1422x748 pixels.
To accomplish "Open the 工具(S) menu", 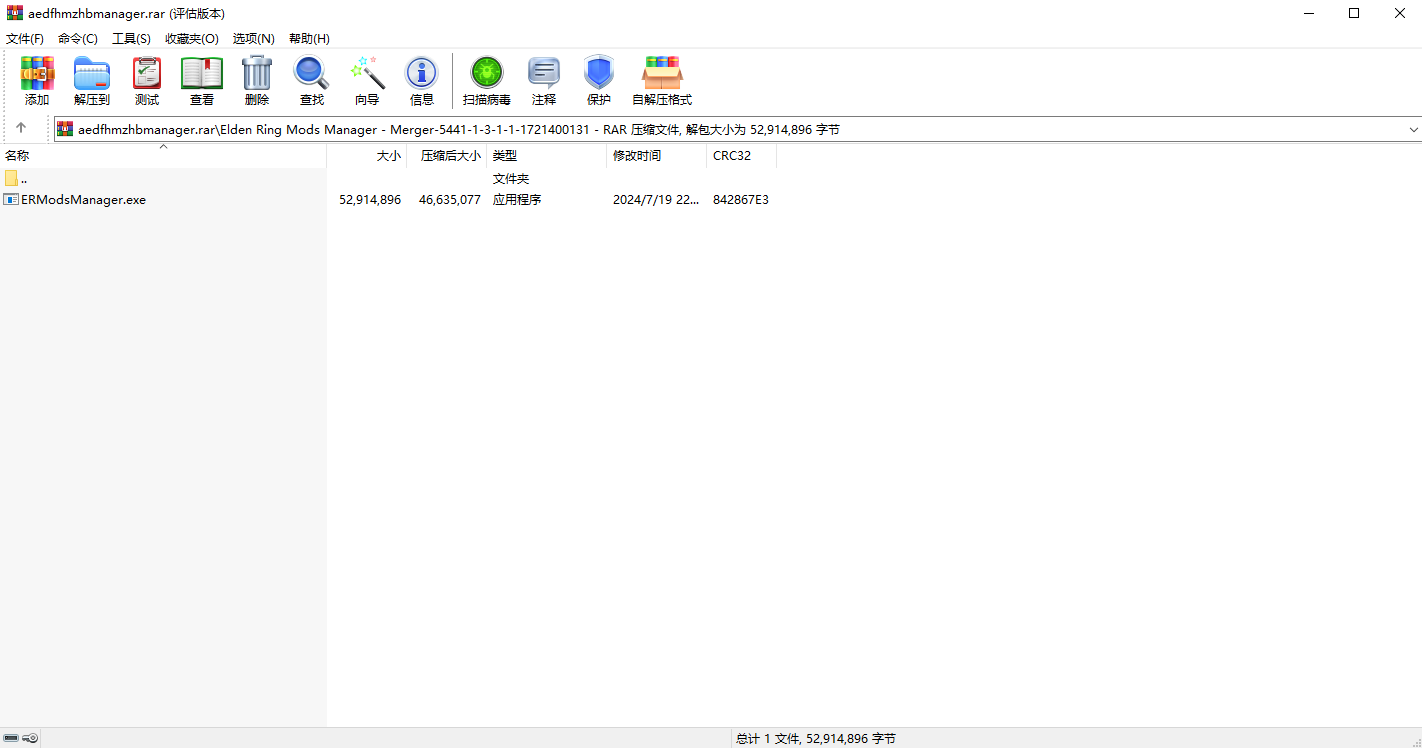I will click(x=131, y=38).
